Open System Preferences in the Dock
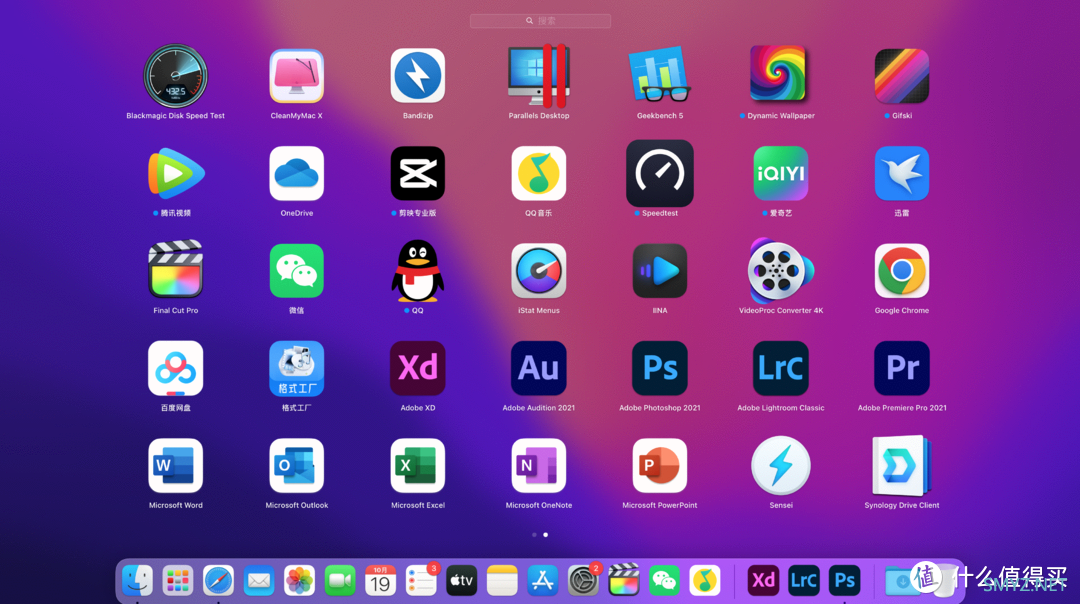 tap(583, 581)
